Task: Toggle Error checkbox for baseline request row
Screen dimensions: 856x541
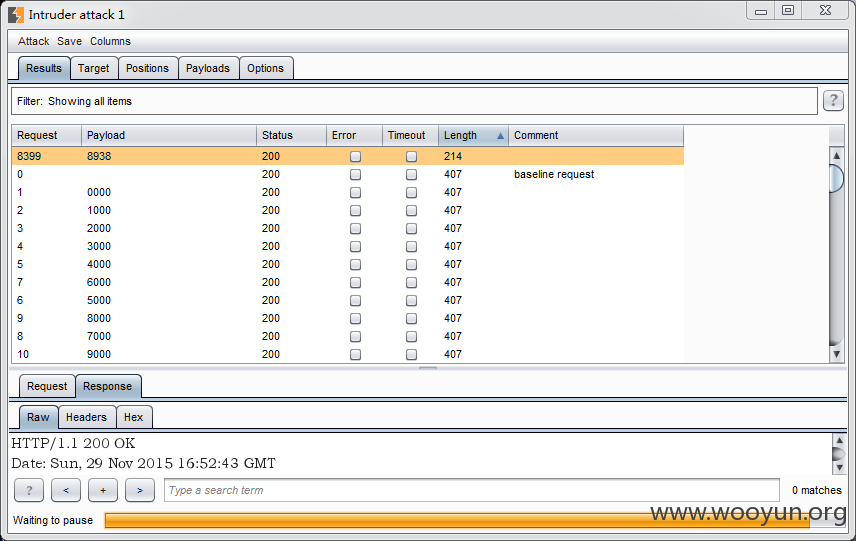Action: click(x=355, y=175)
